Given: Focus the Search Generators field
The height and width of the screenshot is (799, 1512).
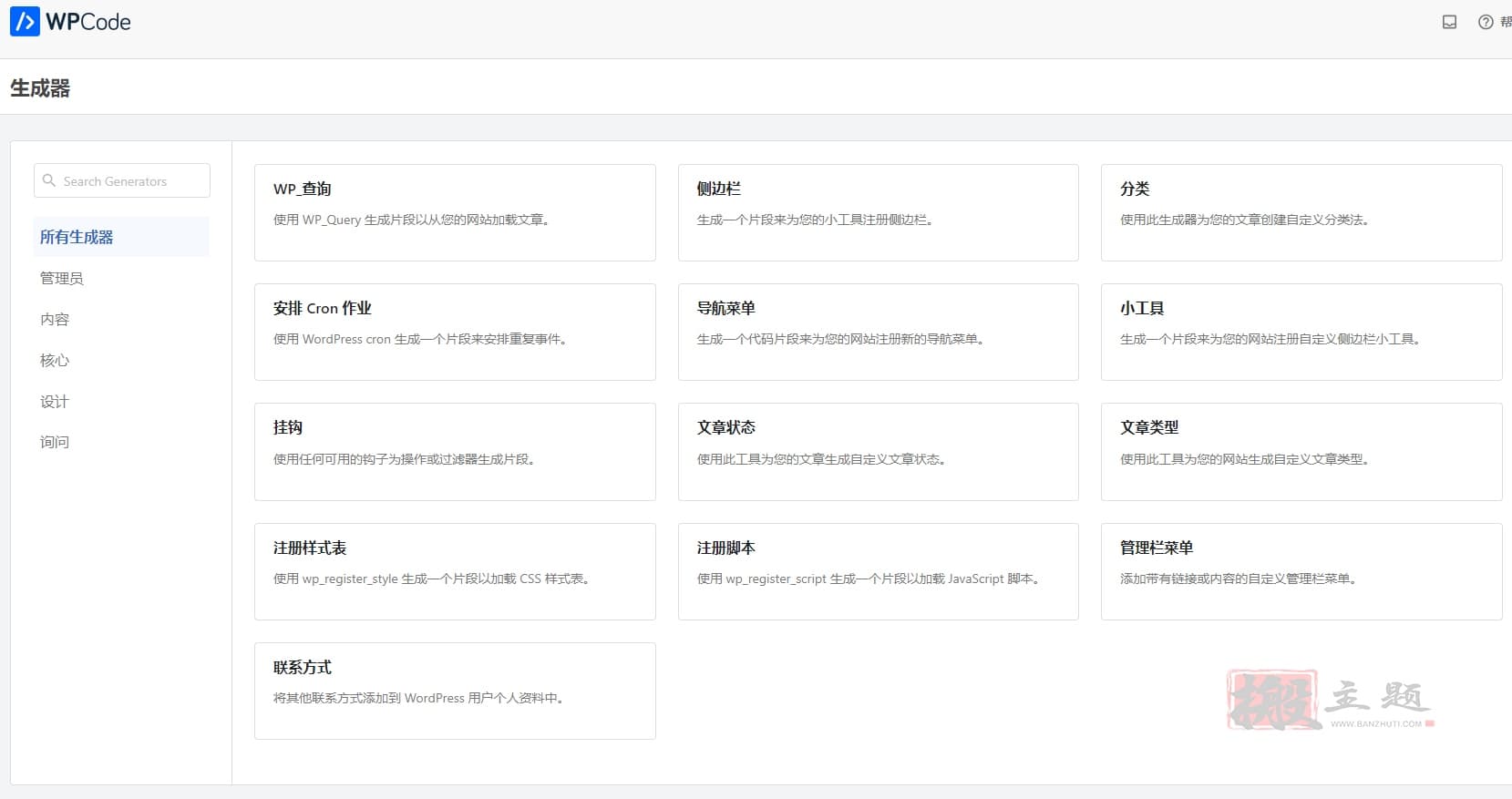Looking at the screenshot, I should 122,180.
